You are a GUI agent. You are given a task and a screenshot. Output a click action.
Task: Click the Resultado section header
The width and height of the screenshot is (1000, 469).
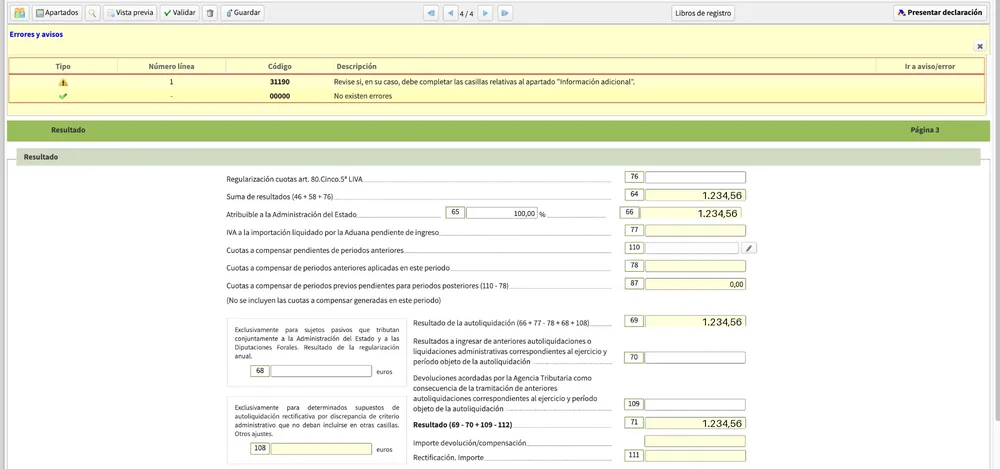point(498,157)
